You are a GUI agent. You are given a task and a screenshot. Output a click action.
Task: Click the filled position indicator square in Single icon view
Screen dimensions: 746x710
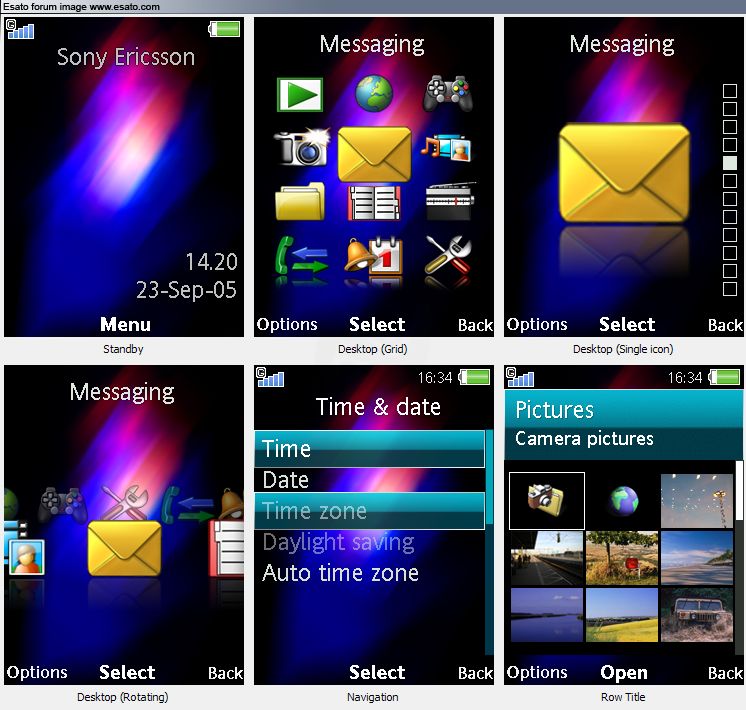[x=730, y=163]
